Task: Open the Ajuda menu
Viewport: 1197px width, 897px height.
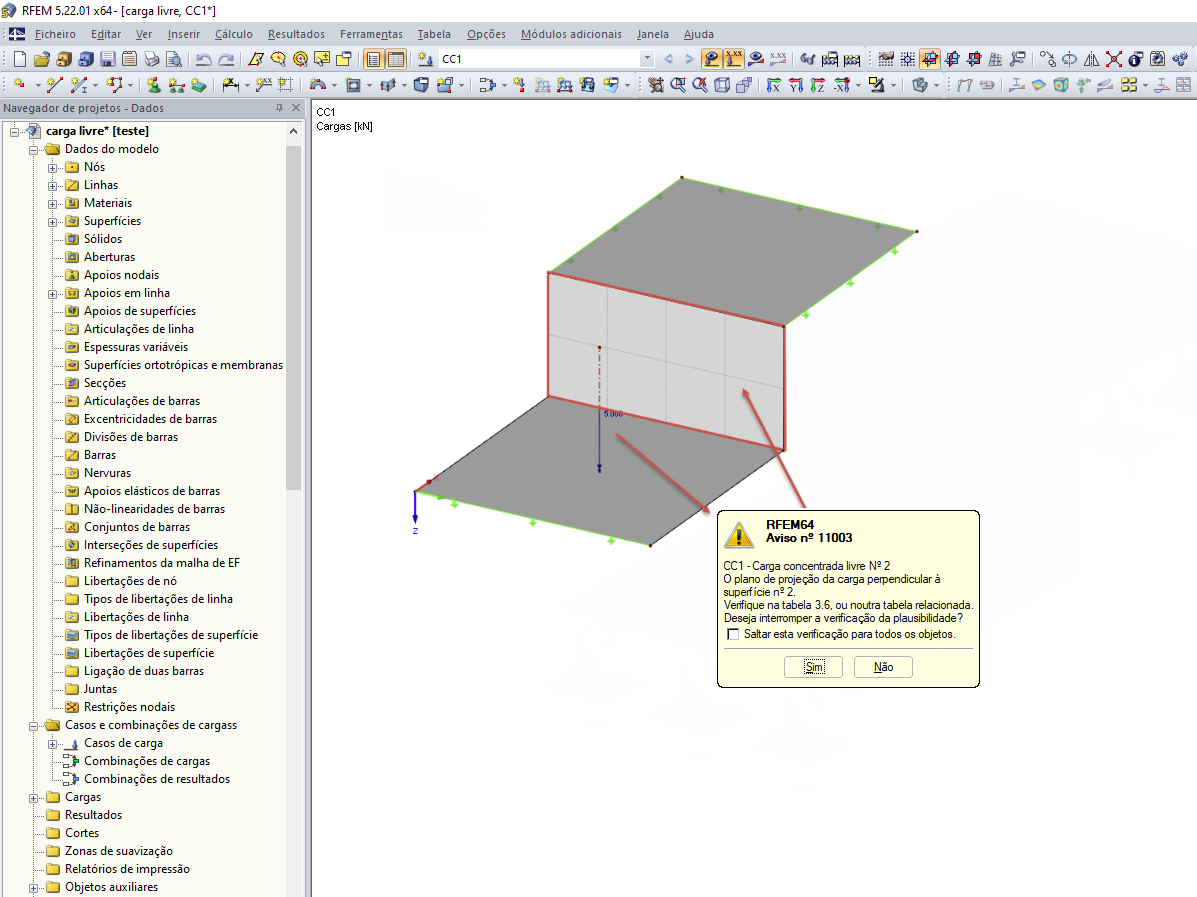Action: pyautogui.click(x=699, y=34)
